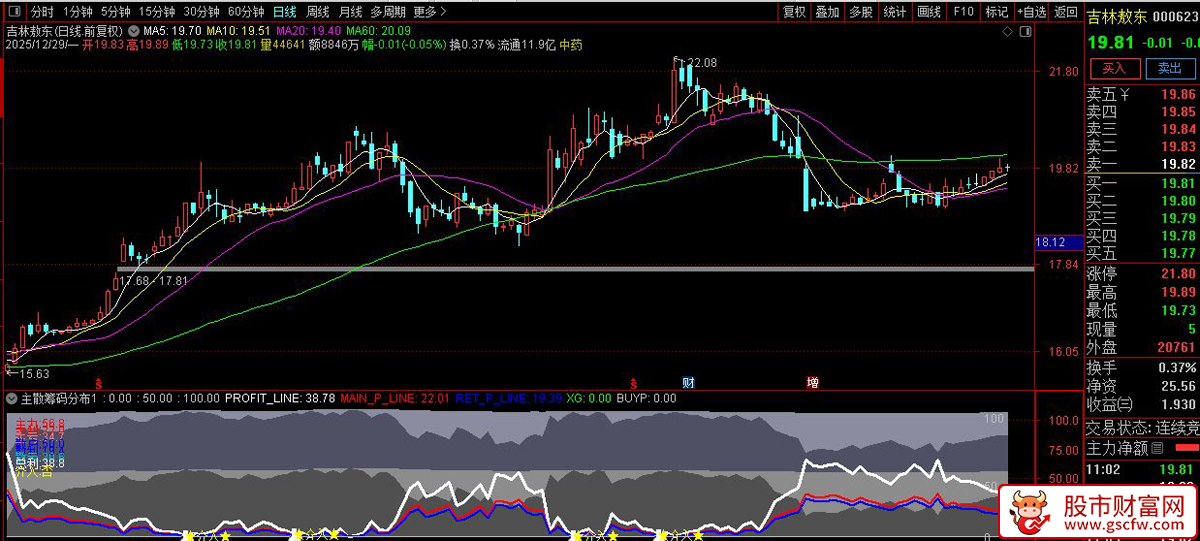The height and width of the screenshot is (541, 1200).
Task: Switch to 周线 weekly chart
Action: (318, 12)
